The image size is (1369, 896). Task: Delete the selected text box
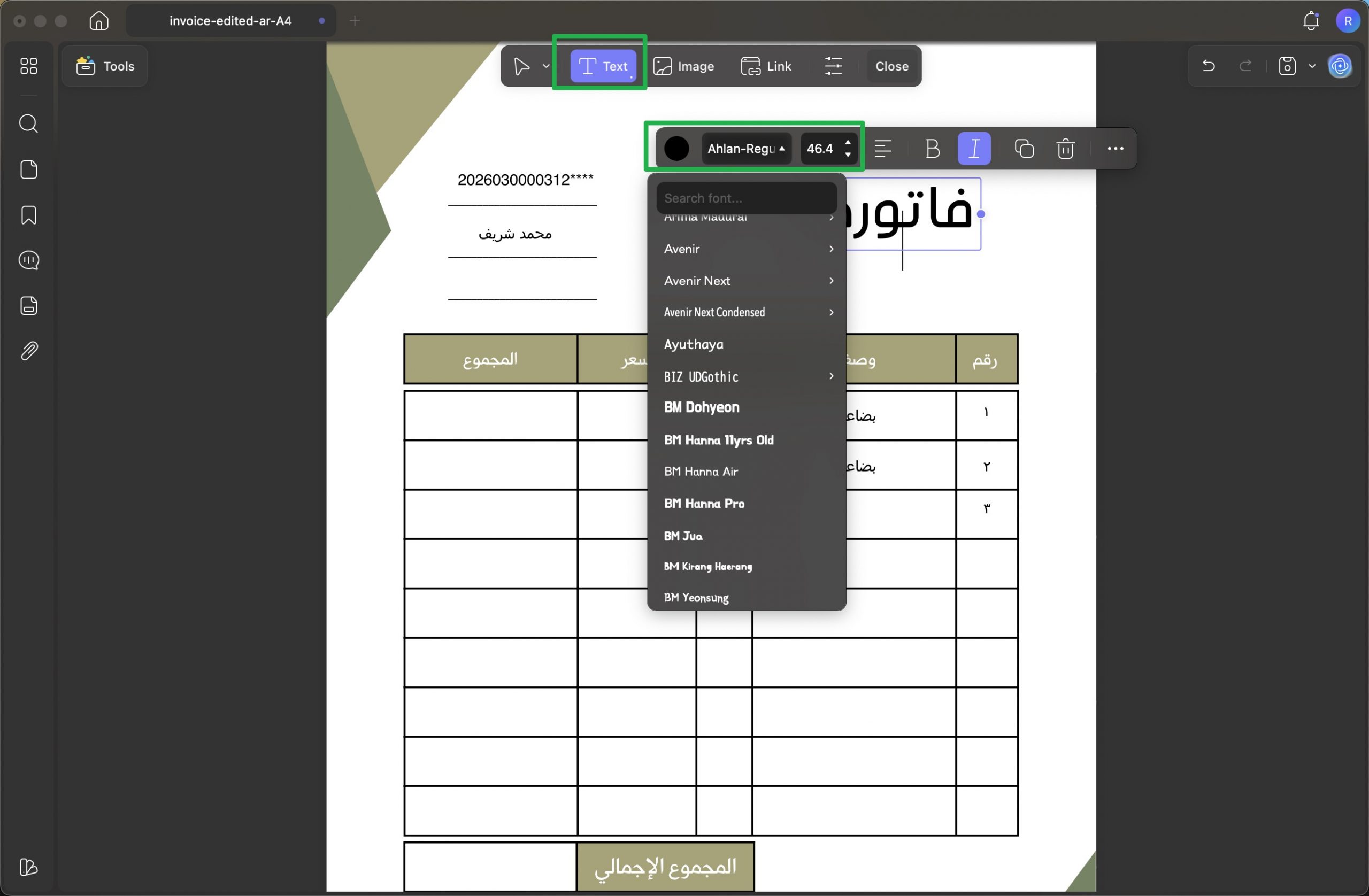click(1065, 149)
